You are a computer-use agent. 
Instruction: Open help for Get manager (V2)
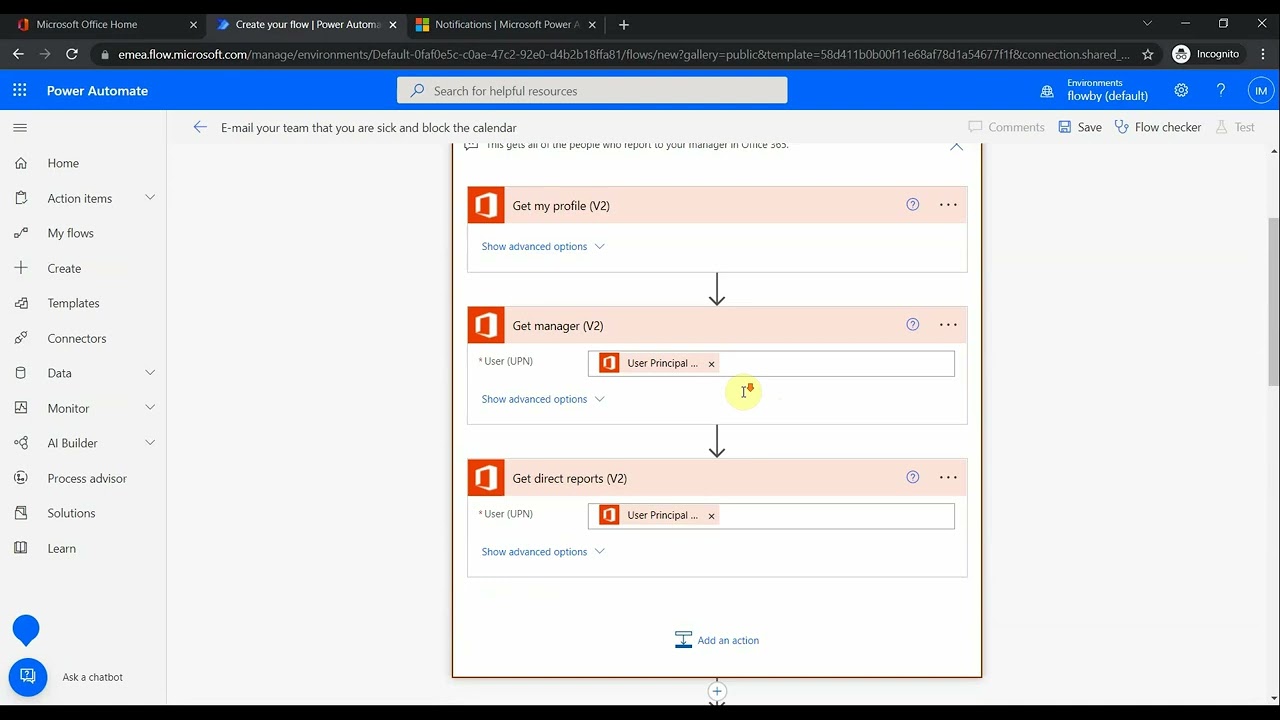tap(912, 325)
